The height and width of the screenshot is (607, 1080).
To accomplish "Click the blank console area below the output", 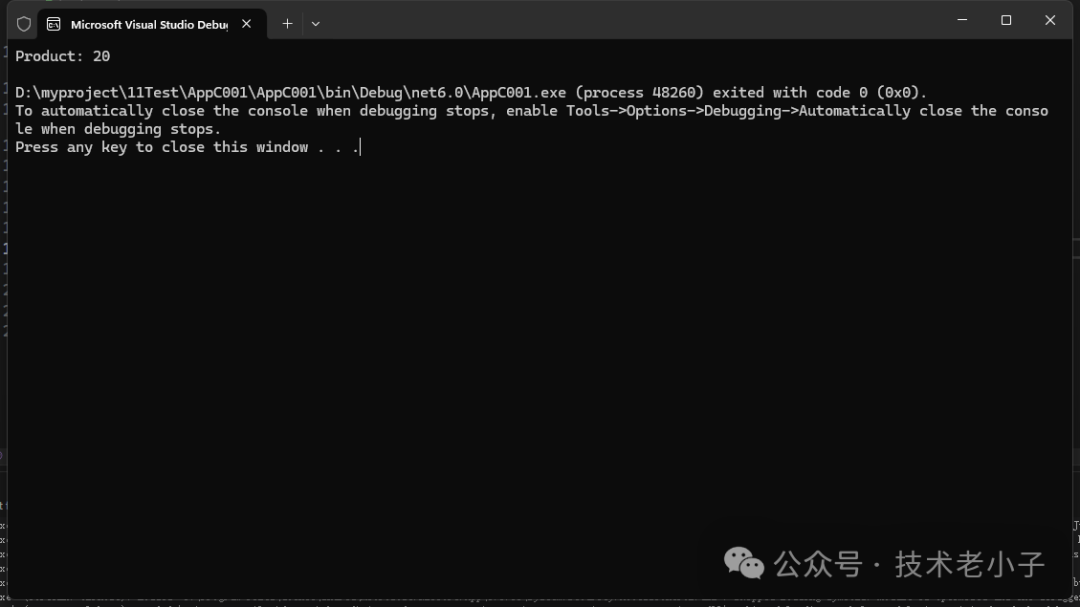I will [500, 350].
